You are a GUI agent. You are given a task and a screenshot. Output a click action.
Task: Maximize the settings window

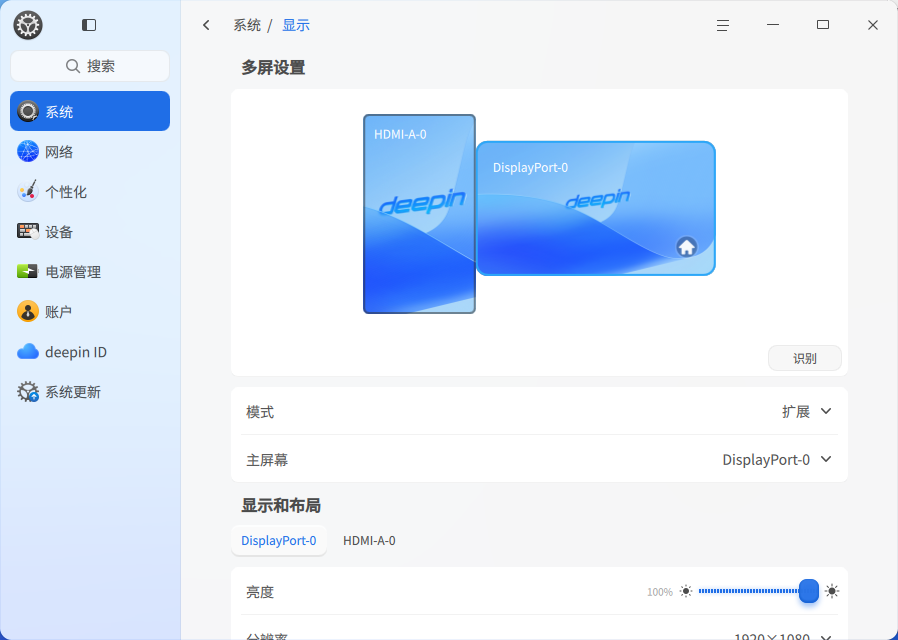click(823, 25)
